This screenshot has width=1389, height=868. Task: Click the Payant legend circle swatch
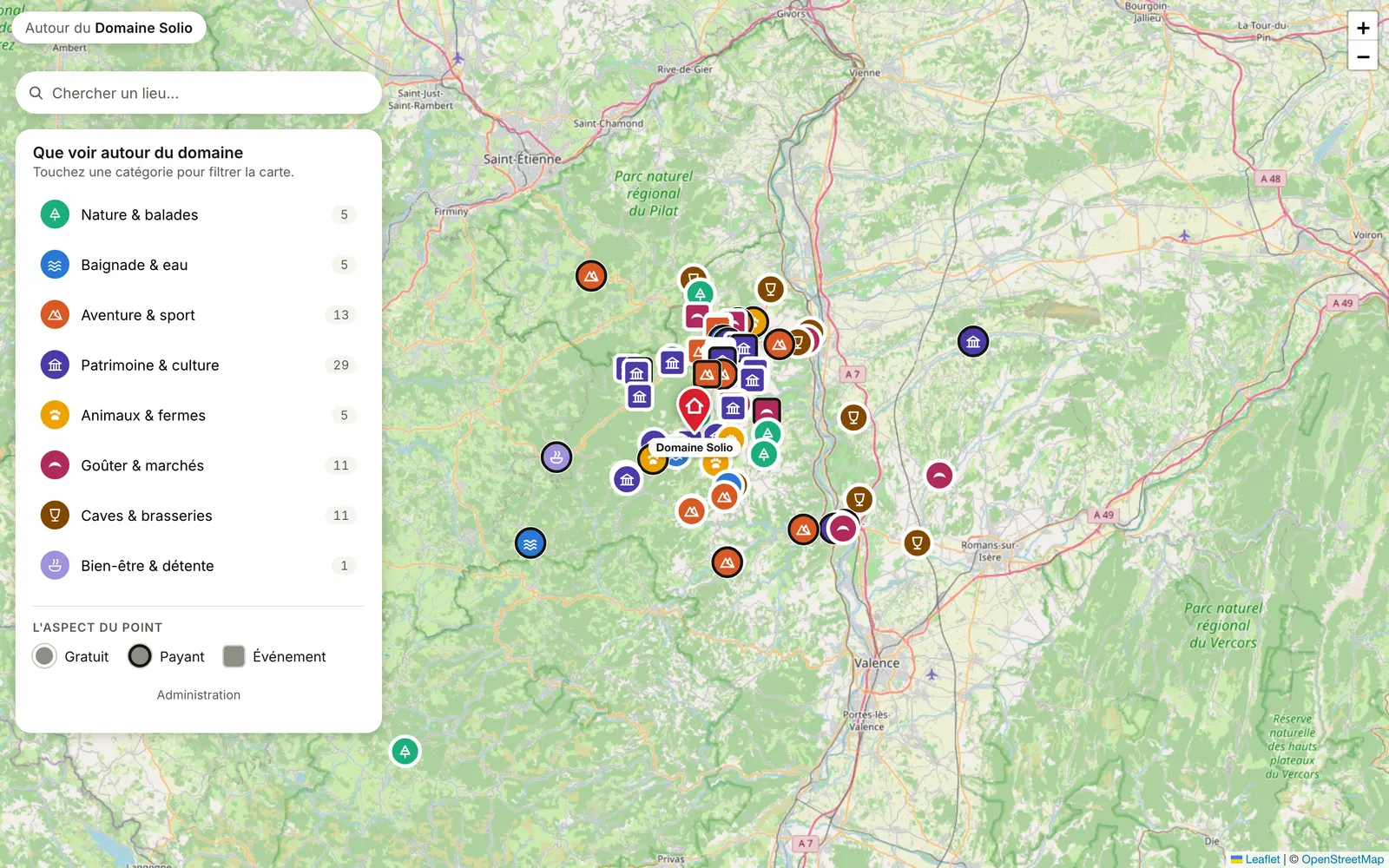140,656
